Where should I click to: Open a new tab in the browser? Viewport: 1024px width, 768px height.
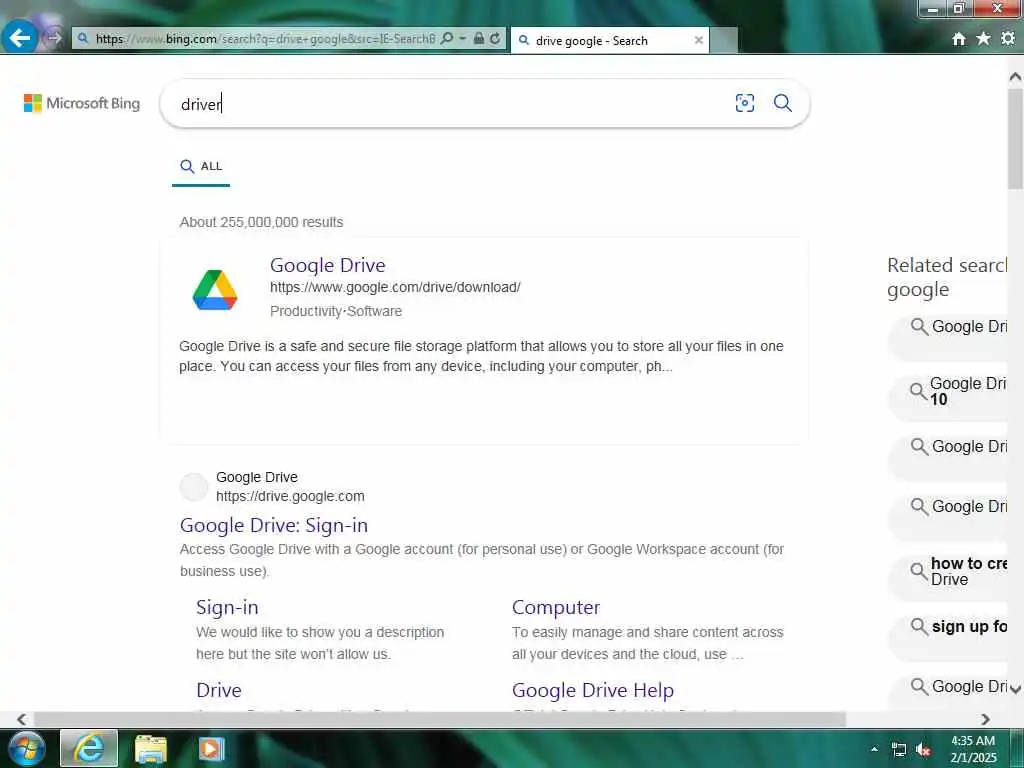coord(724,40)
